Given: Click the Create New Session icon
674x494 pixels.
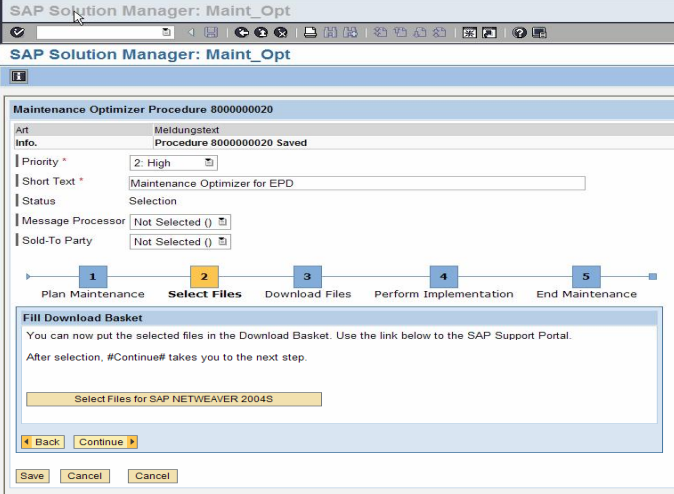Looking at the screenshot, I should 469,32.
